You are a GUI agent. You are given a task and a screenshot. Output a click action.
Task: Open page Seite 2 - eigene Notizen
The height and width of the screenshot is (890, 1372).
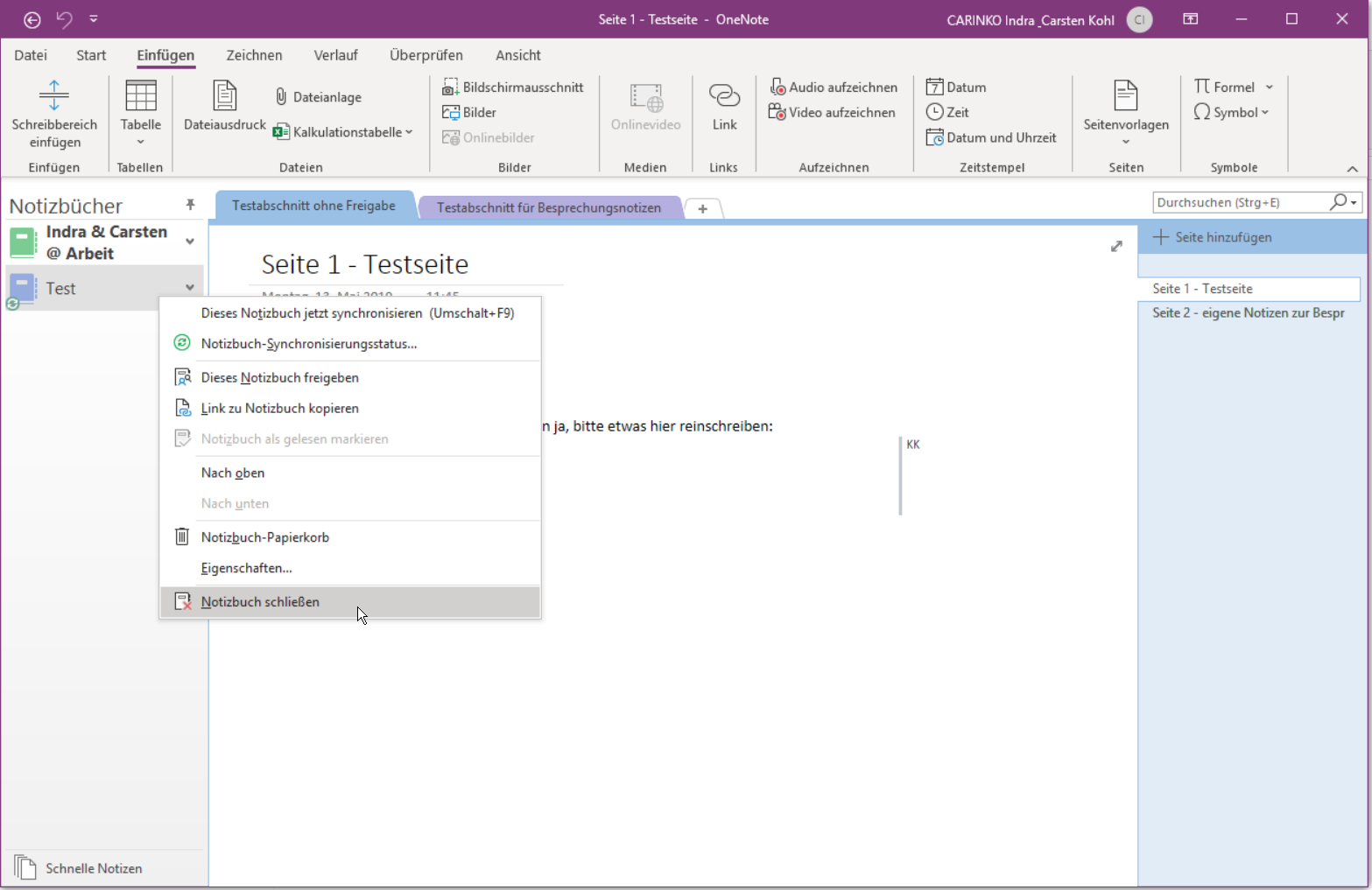point(1249,312)
